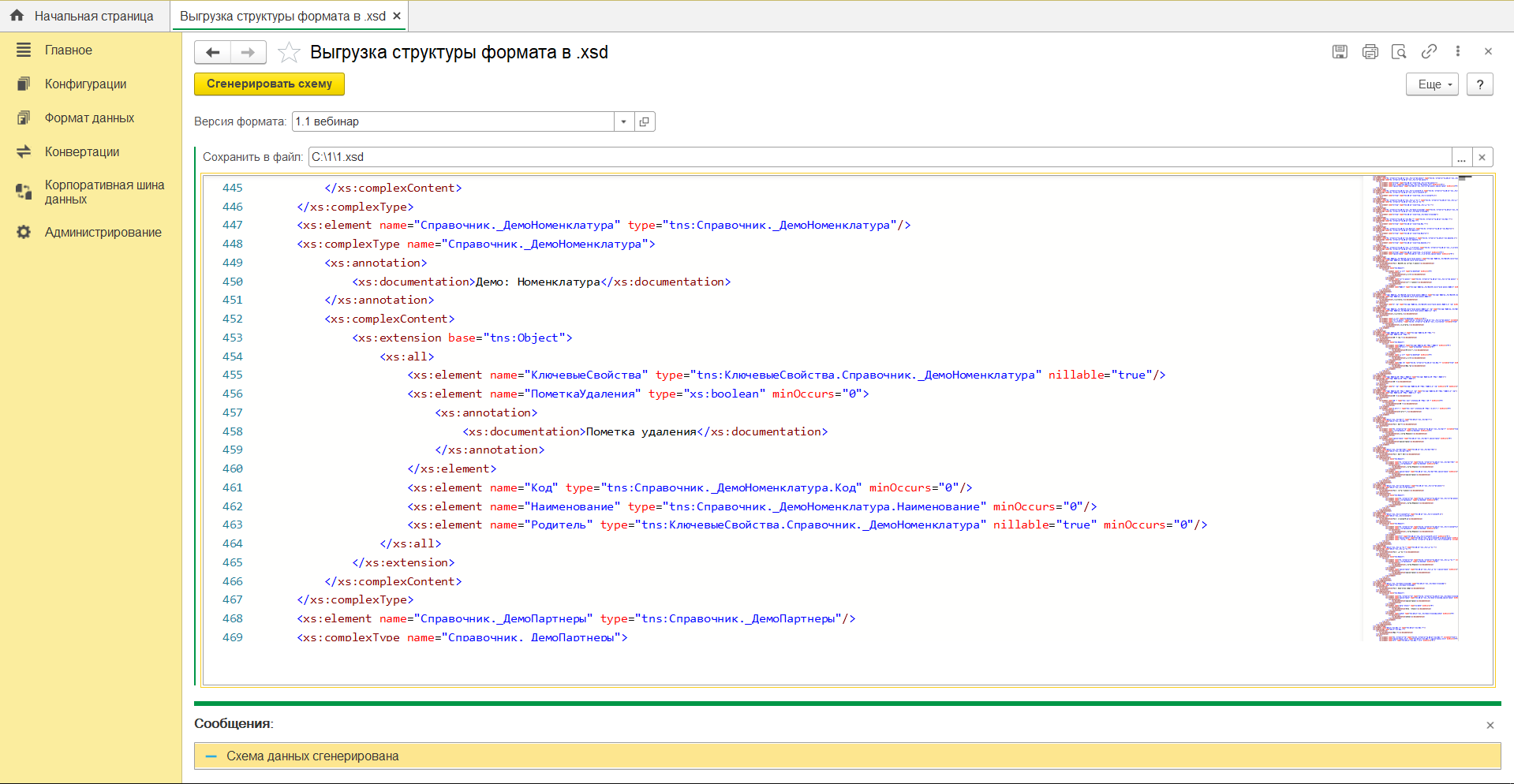Open Конфигурации section in sidebar
This screenshot has width=1514, height=784.
[85, 84]
